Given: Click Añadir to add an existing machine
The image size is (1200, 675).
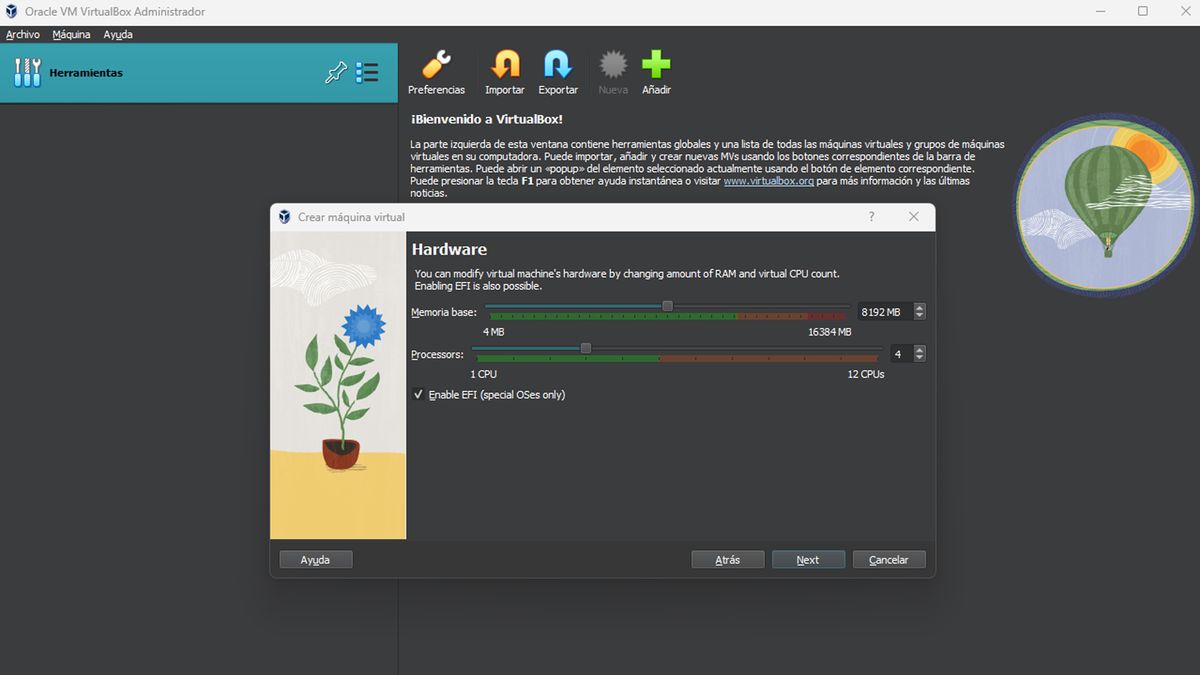Looking at the screenshot, I should [656, 70].
